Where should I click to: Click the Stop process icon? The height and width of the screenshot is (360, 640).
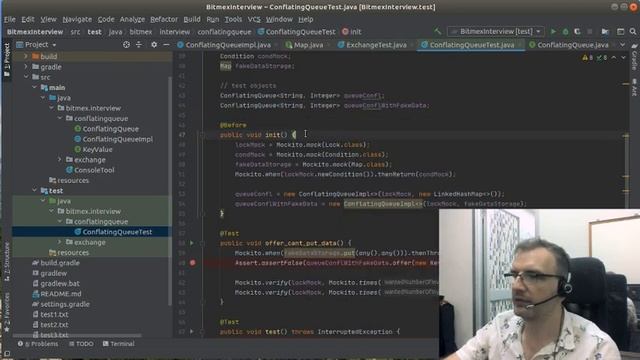[589, 31]
